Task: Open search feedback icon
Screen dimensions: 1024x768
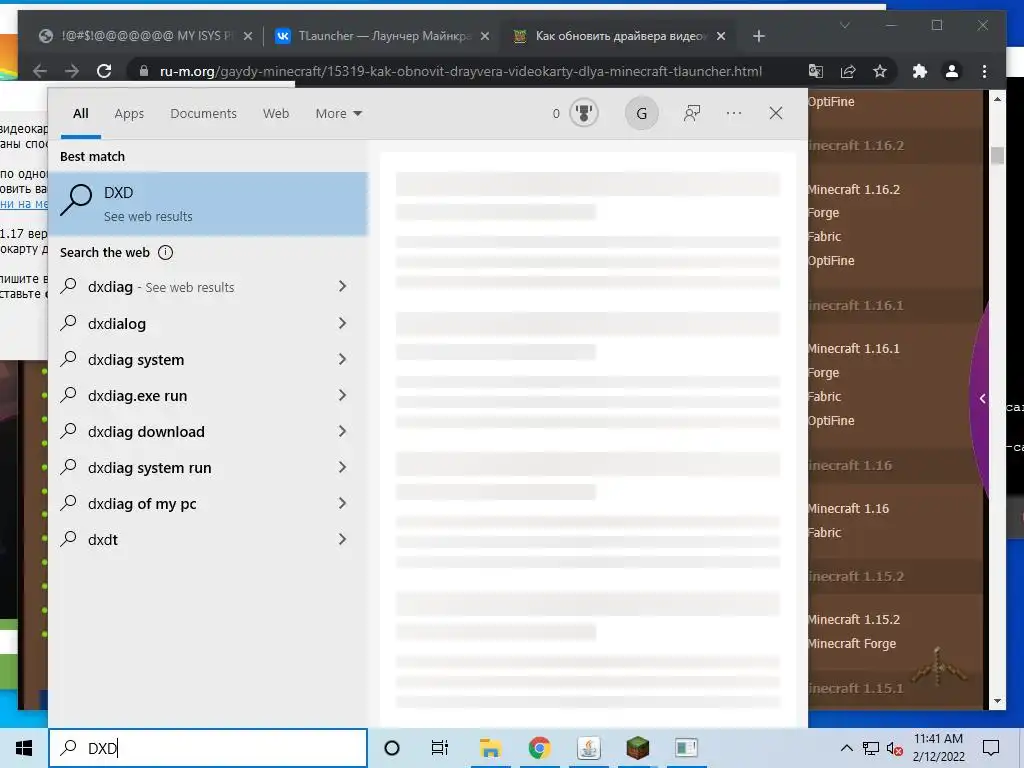Action: point(692,114)
